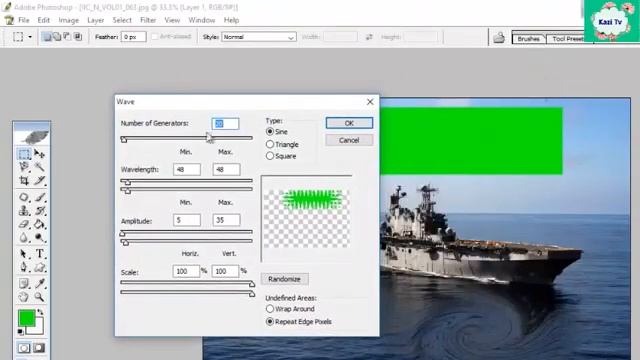Select Repeat Edge Pixels option
640x360 pixels.
(x=270, y=322)
